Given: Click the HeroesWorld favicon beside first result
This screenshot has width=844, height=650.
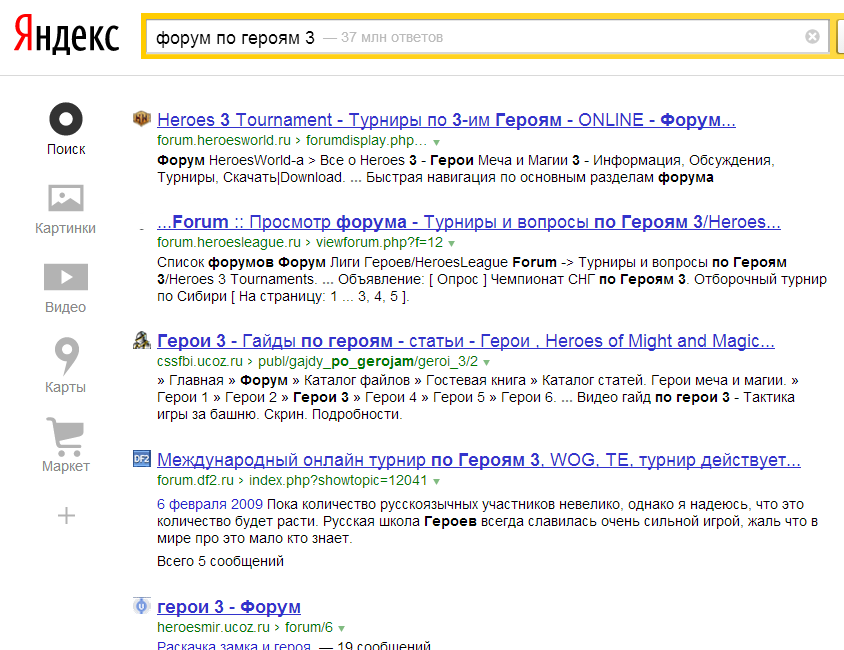Looking at the screenshot, I should tap(142, 118).
